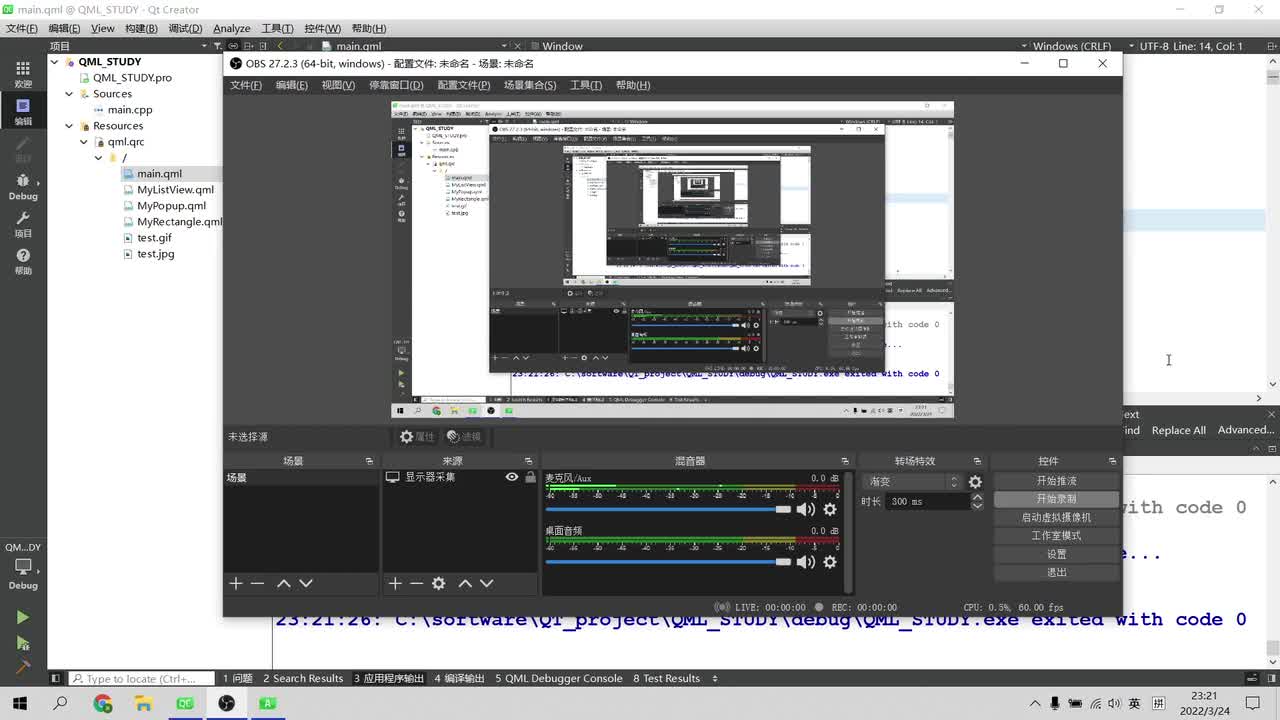
Task: Collapse the qml.qrc resource node
Action: [84, 142]
